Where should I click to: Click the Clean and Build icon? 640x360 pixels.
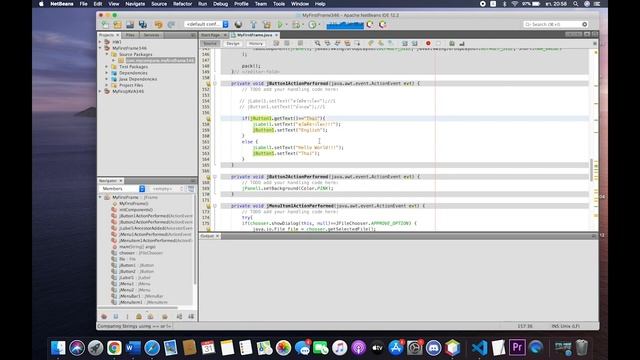coord(267,24)
